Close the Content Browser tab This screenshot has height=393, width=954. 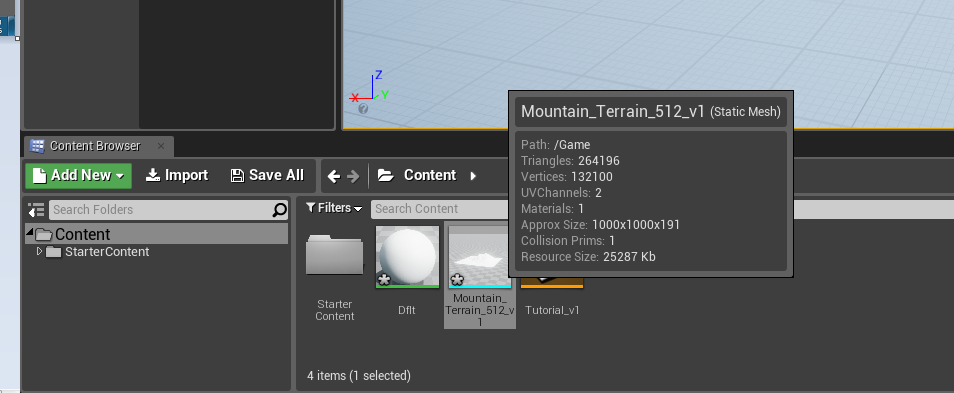point(161,146)
